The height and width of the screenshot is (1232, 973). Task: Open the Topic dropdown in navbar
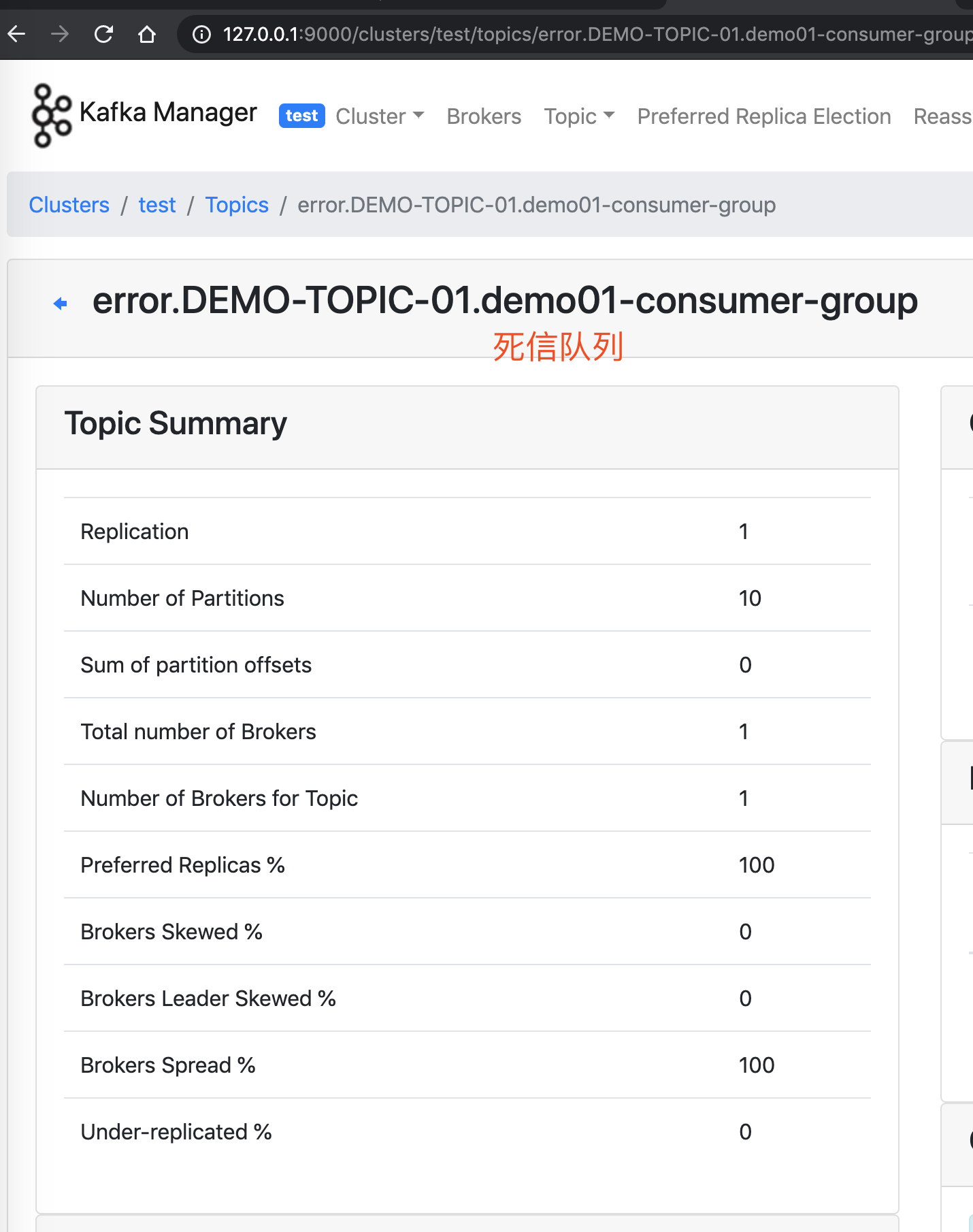tap(579, 116)
